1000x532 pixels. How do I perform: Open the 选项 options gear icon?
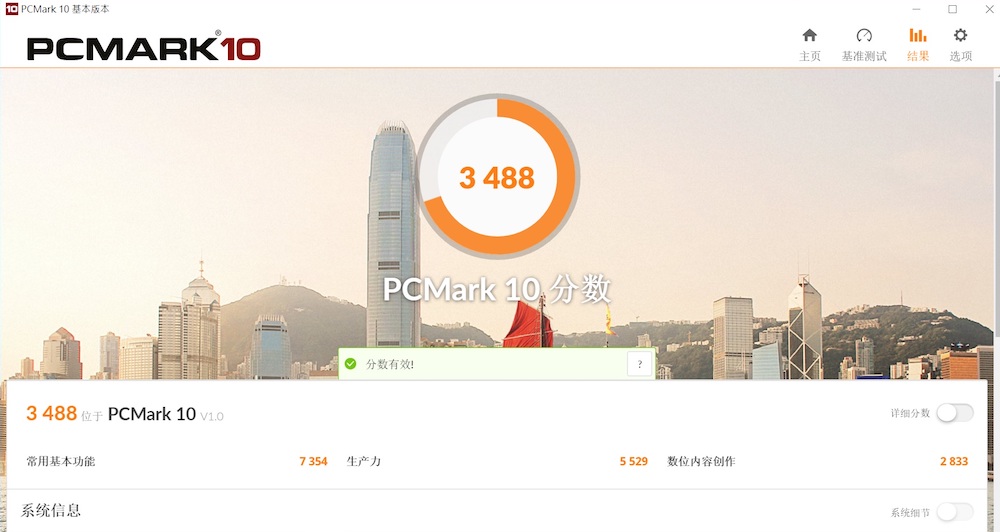[960, 35]
